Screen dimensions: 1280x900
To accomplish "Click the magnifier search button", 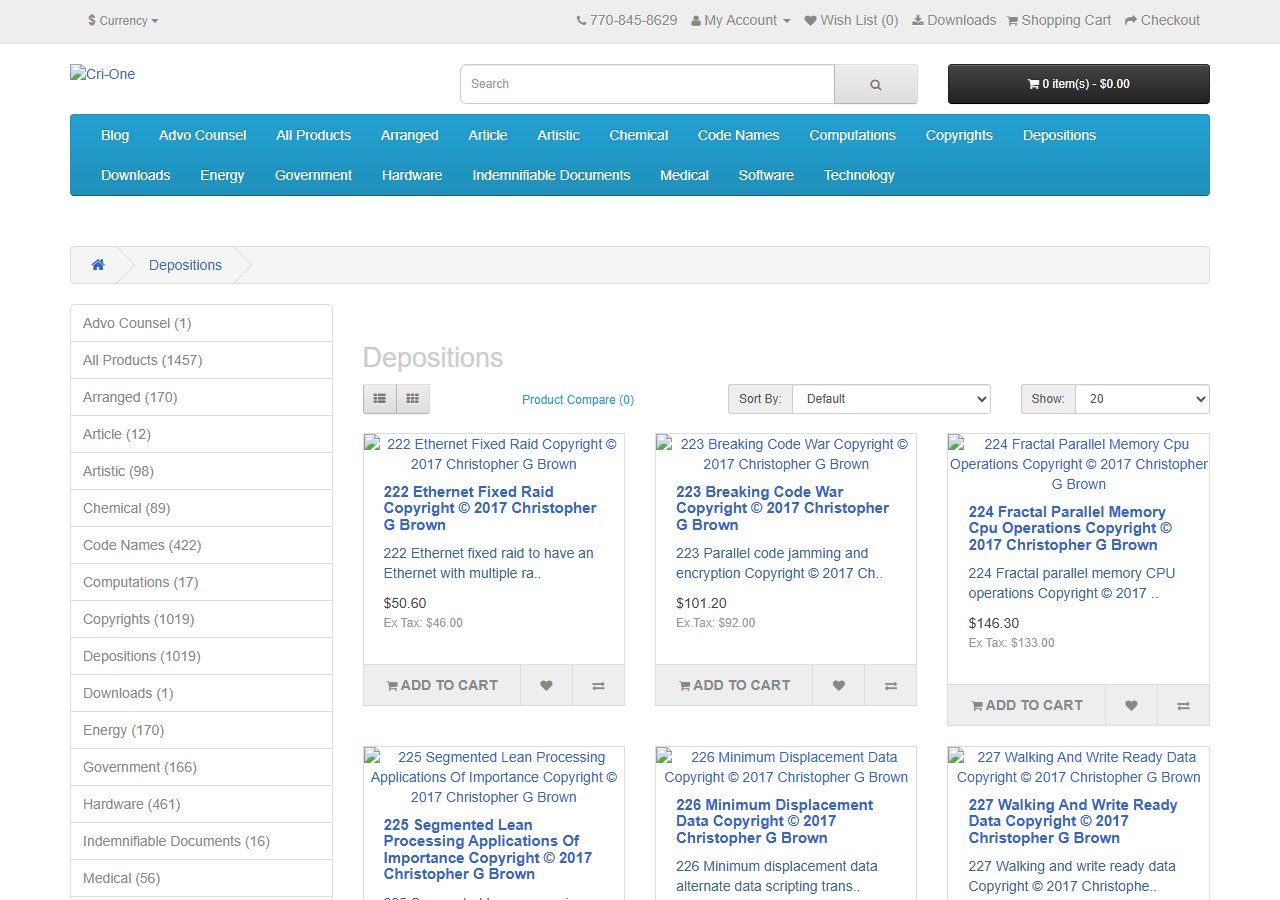I will pos(875,84).
